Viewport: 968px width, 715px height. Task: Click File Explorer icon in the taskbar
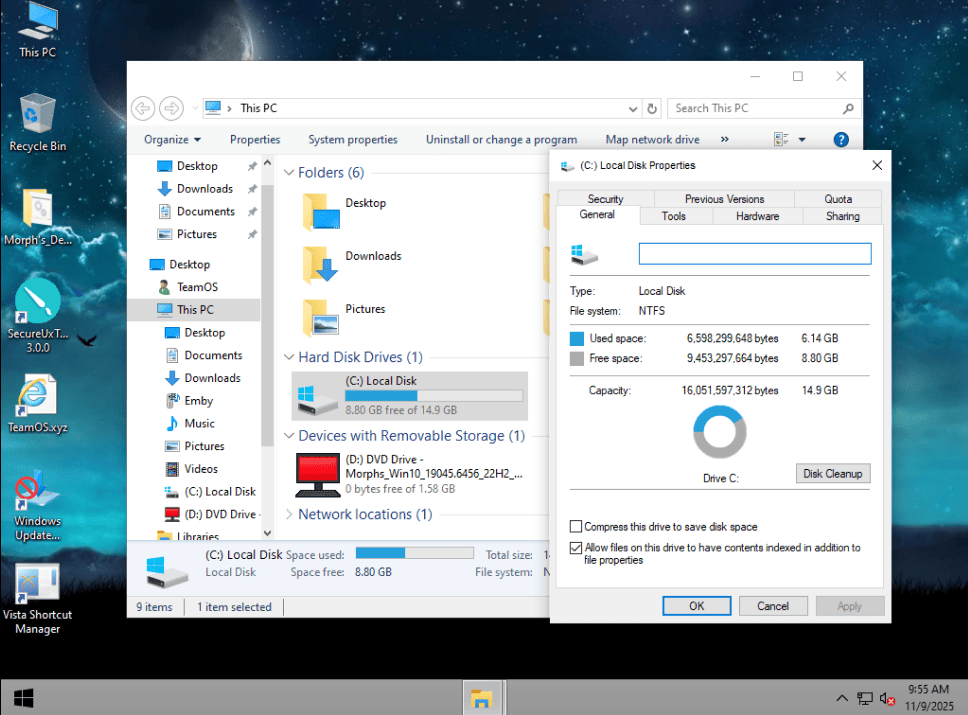tap(483, 697)
